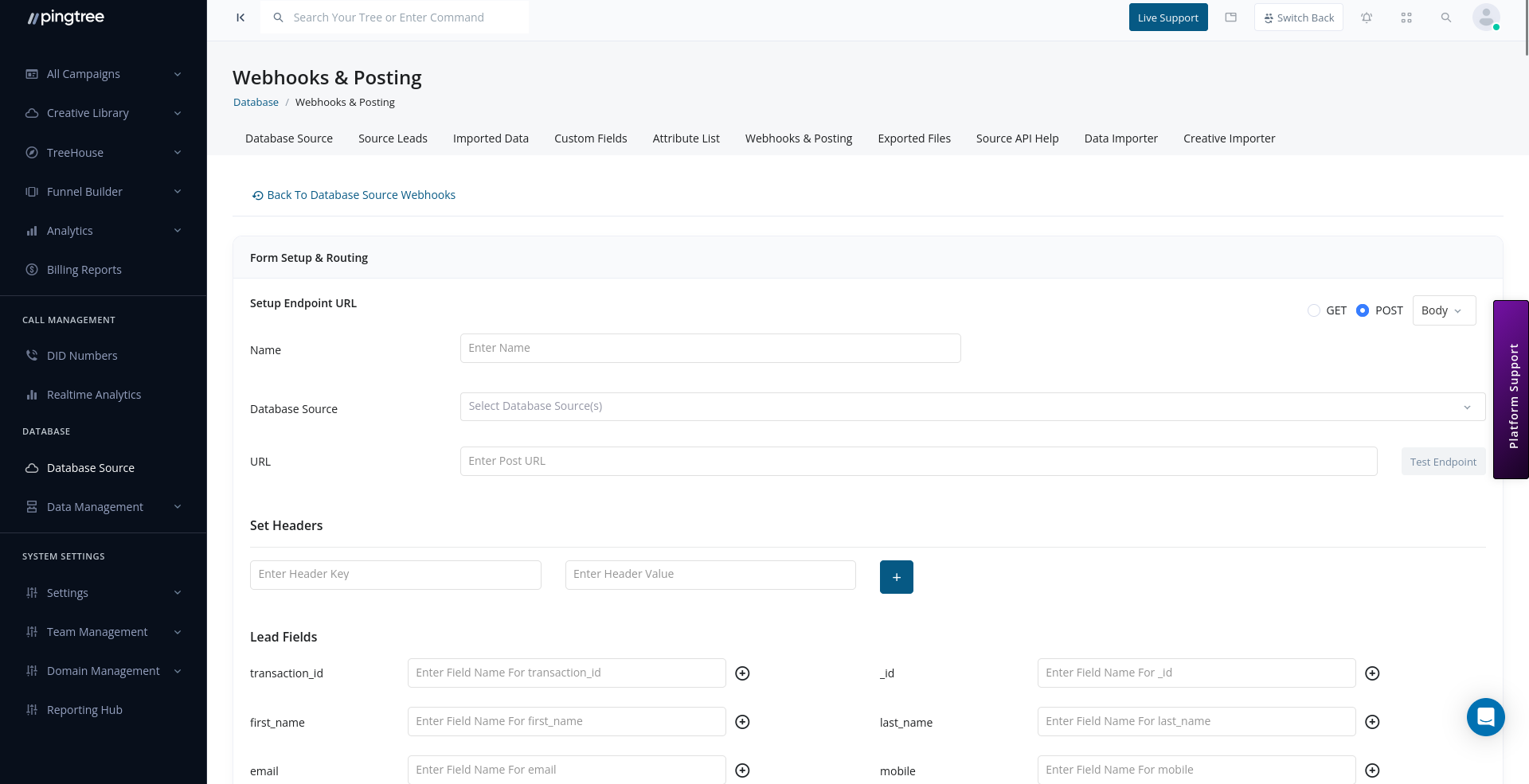Add a header with the blue plus button

point(896,576)
